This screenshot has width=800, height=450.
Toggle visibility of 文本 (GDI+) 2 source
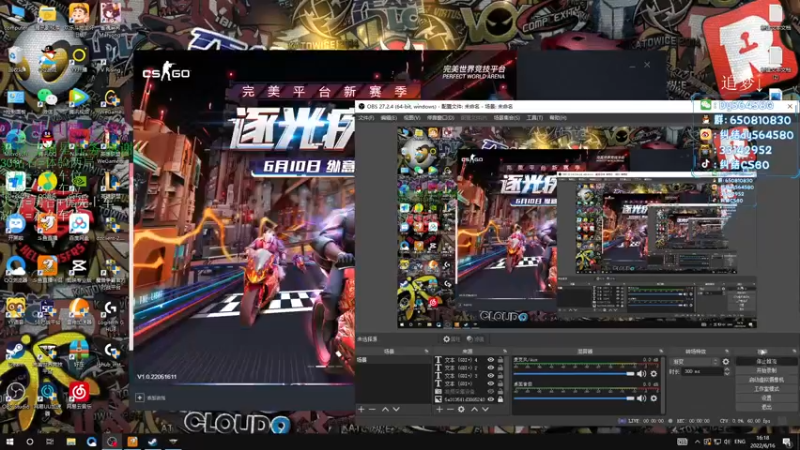point(491,368)
